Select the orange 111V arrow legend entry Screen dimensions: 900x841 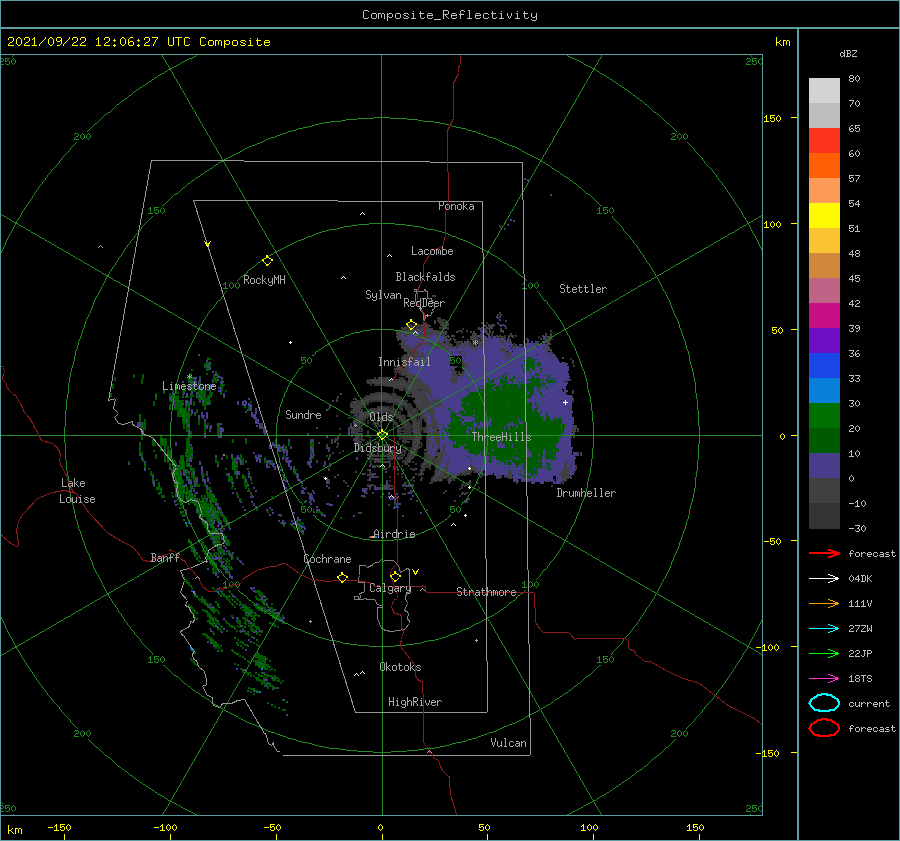824,603
